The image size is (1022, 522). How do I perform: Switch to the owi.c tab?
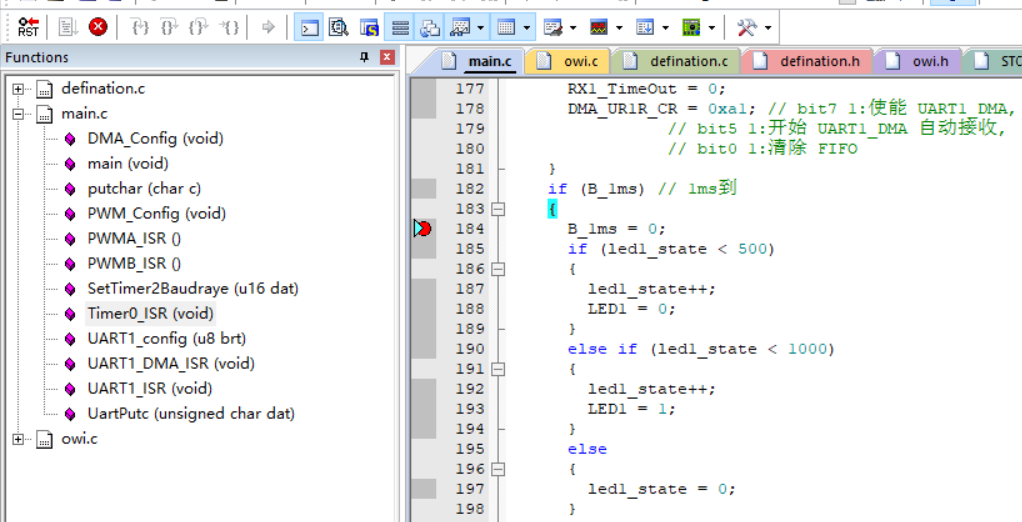click(x=569, y=61)
